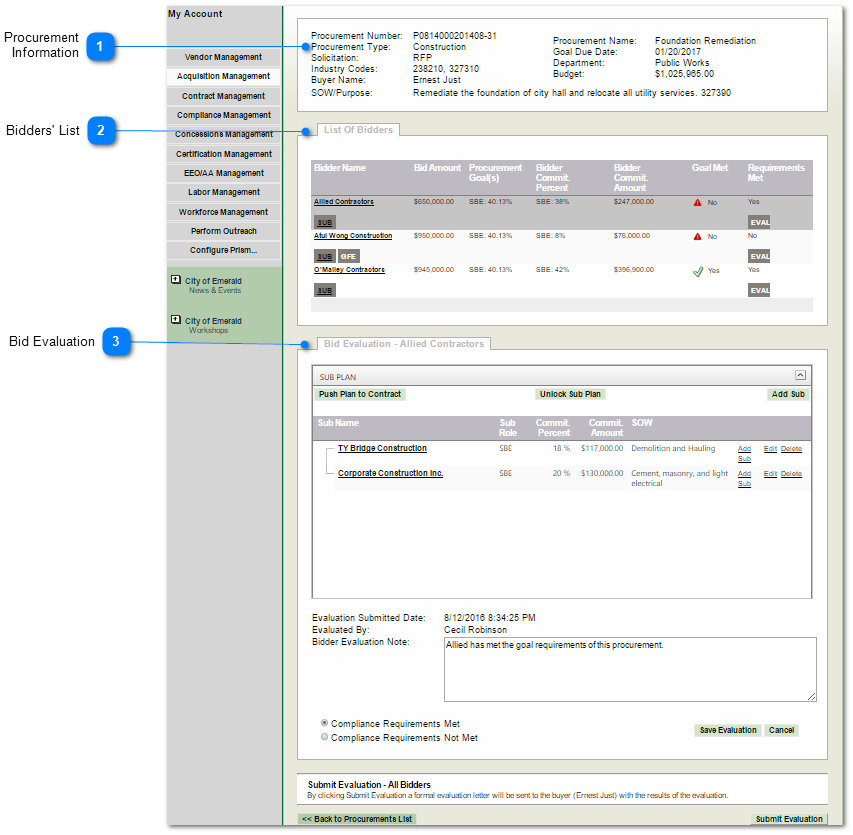Click SUB icon for O'Malley Contractors
The height and width of the screenshot is (835, 853).
[x=324, y=290]
